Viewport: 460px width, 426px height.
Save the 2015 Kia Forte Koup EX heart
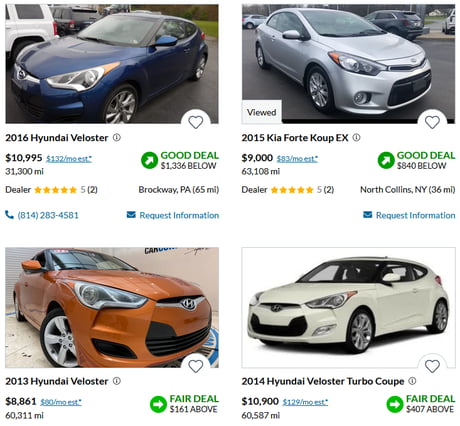click(x=432, y=122)
